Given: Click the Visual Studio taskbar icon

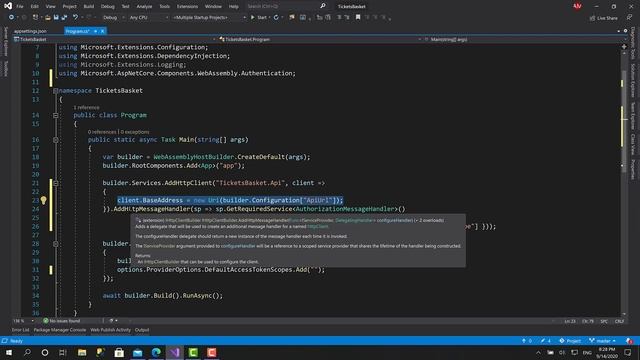Looking at the screenshot, I should (175, 353).
